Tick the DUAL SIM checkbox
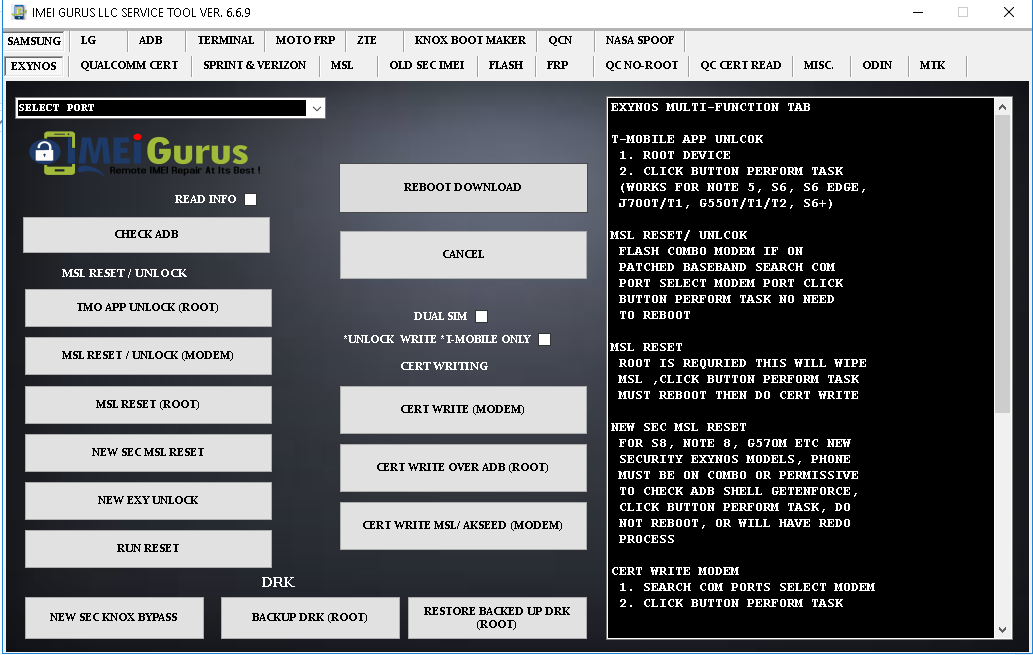 pos(482,316)
